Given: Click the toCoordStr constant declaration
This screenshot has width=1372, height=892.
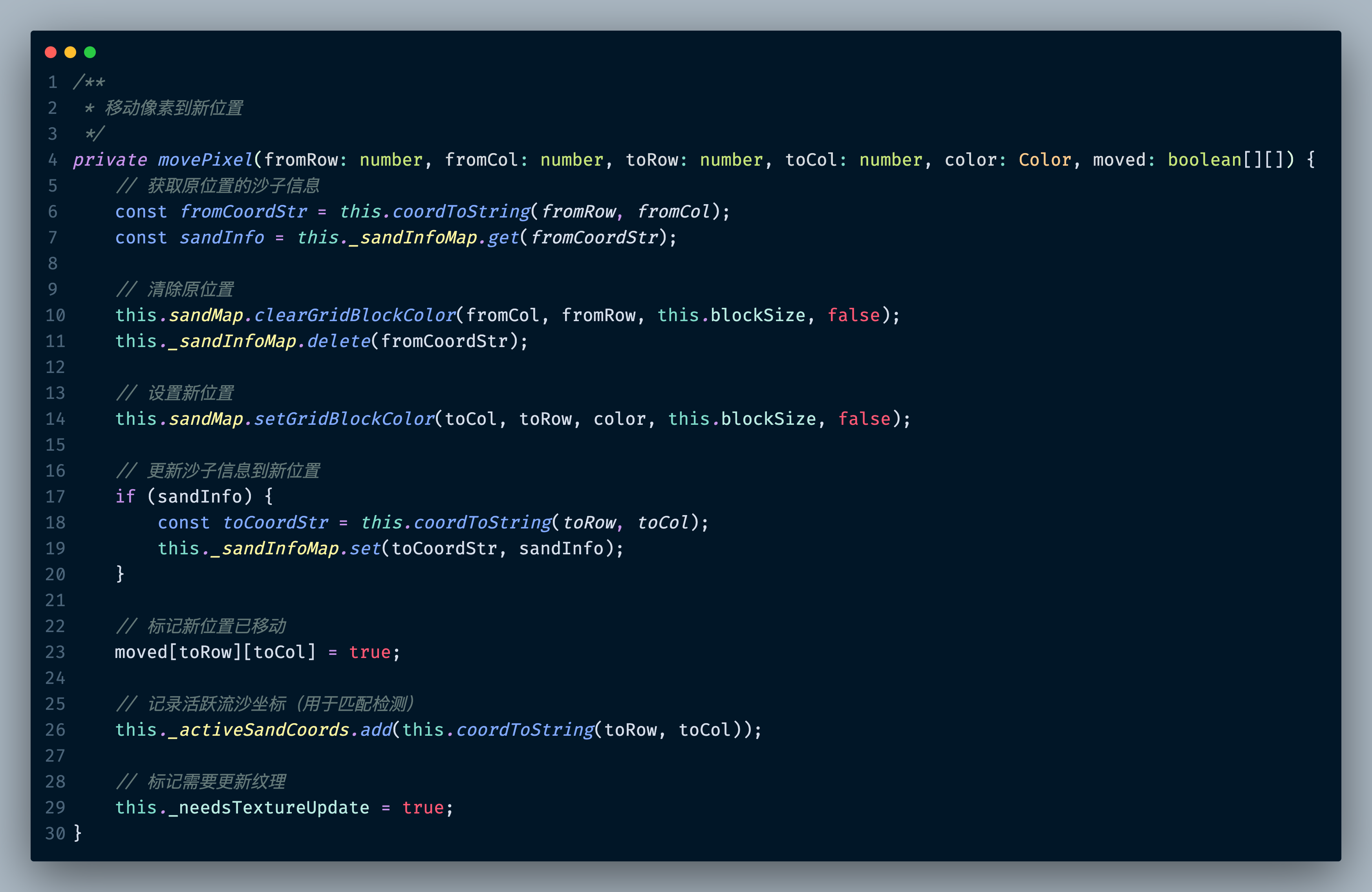Looking at the screenshot, I should 275,522.
